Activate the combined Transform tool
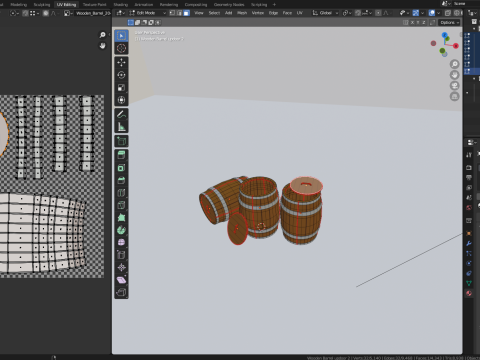 pos(121,100)
